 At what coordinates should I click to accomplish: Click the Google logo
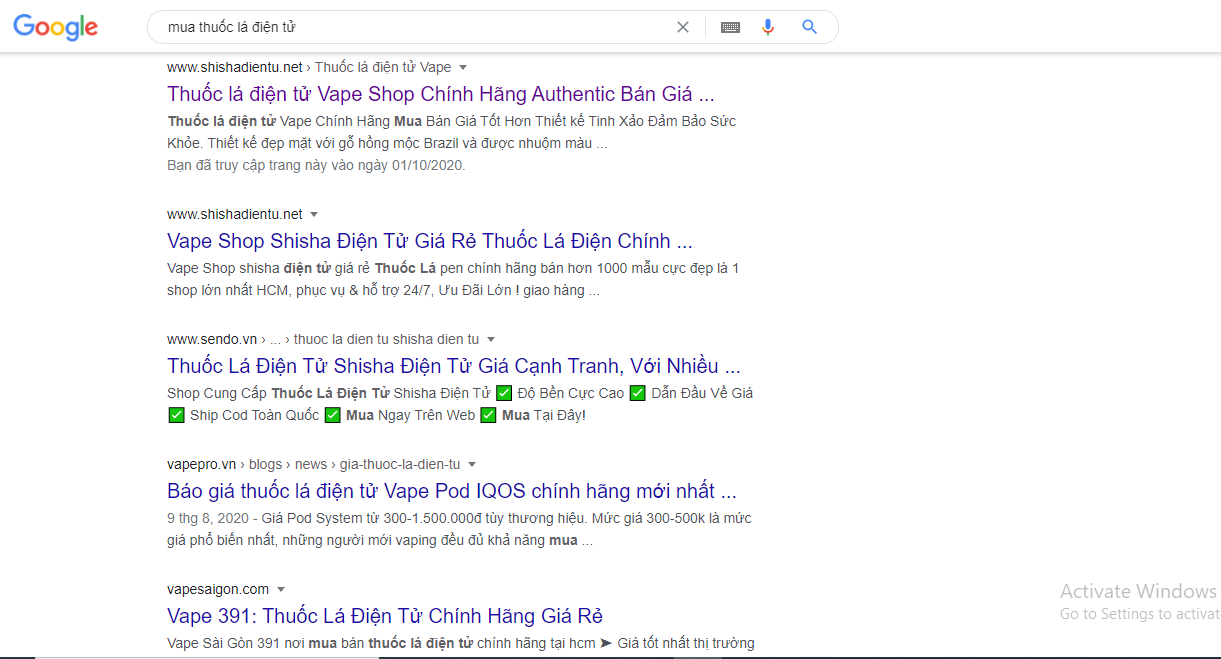click(56, 28)
